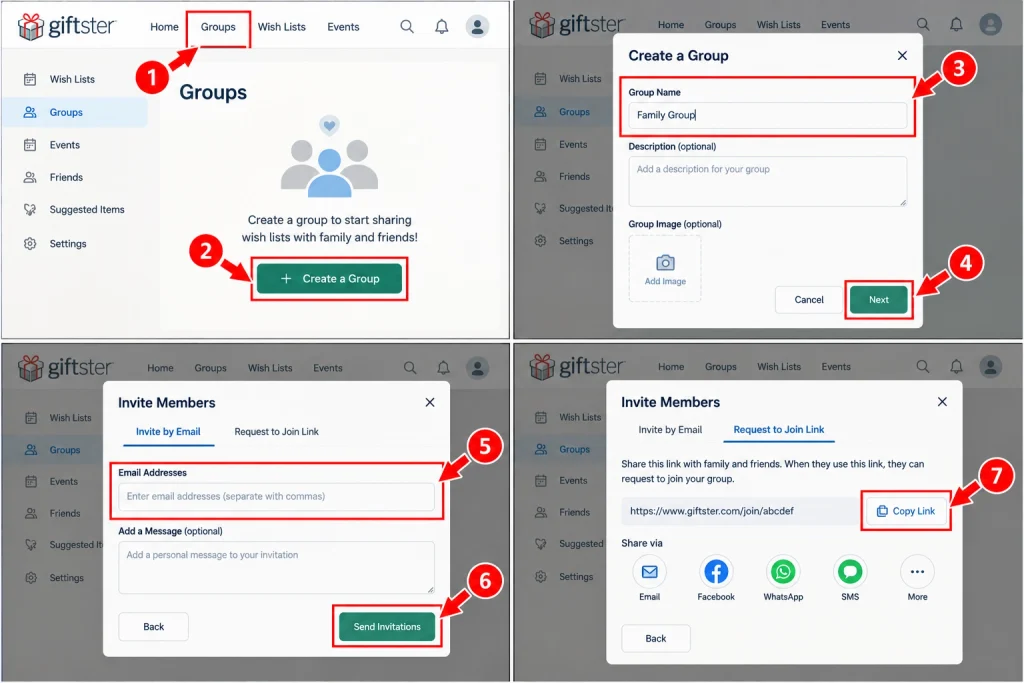
Task: Open the profile avatar in the top-left panel
Action: click(477, 27)
